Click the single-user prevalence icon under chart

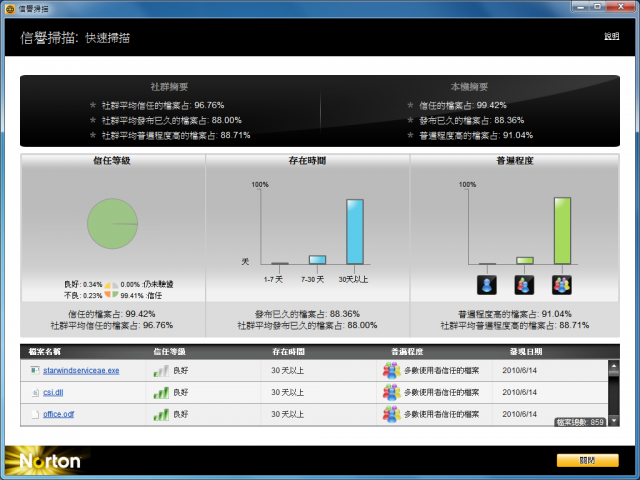coord(487,284)
